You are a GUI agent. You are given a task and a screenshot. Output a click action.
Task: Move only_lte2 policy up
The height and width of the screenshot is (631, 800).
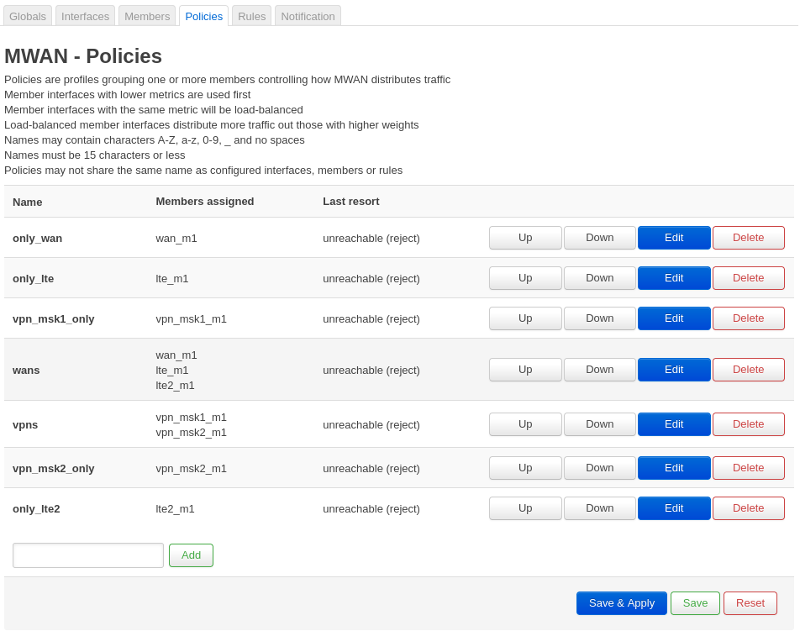(525, 509)
